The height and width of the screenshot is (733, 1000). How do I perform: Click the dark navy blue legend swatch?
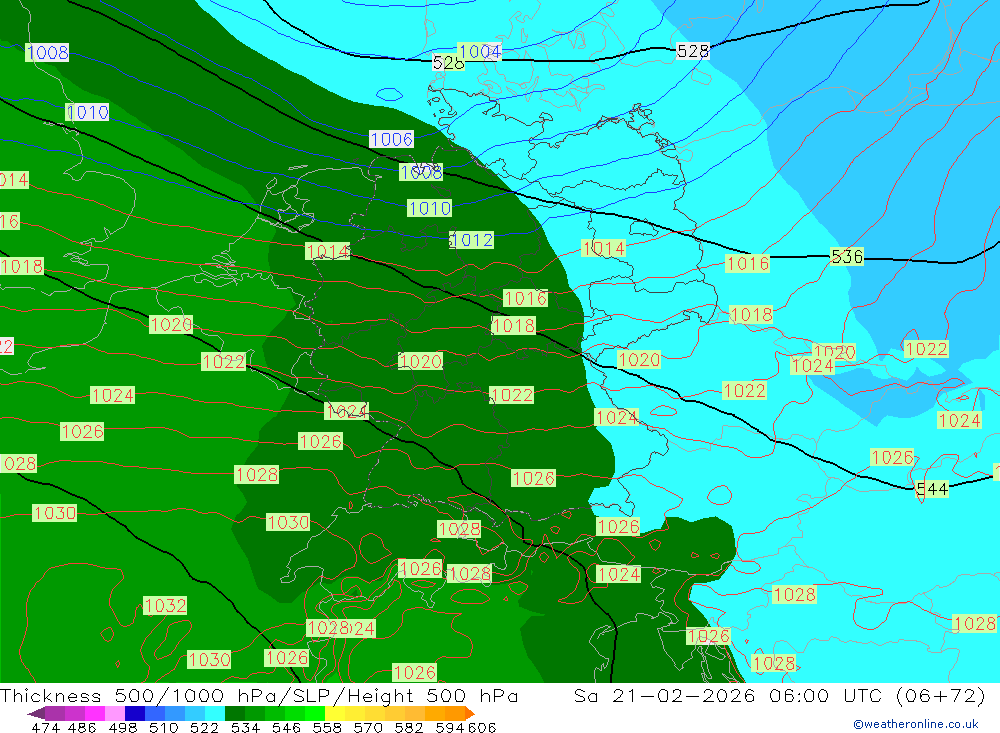[135, 713]
